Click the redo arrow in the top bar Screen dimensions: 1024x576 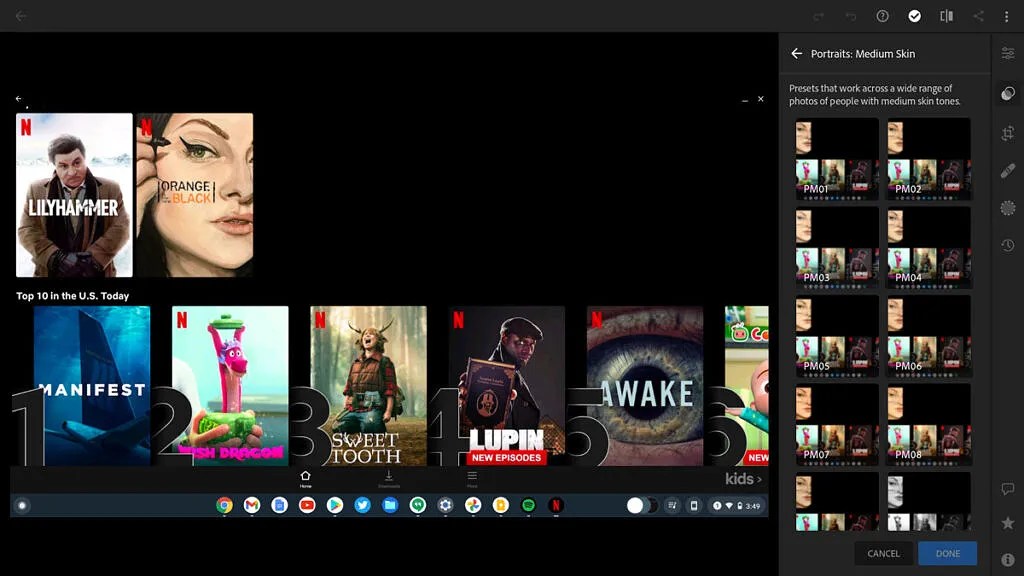pyautogui.click(x=818, y=16)
